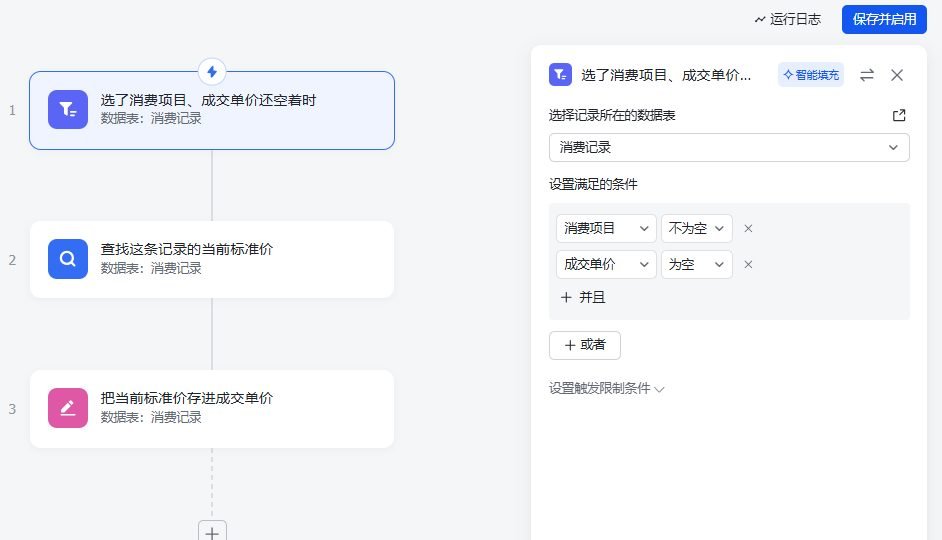Select step 2 card 查找这条记录的当前标准价
Image resolution: width=942 pixels, height=540 pixels.
tap(212, 259)
